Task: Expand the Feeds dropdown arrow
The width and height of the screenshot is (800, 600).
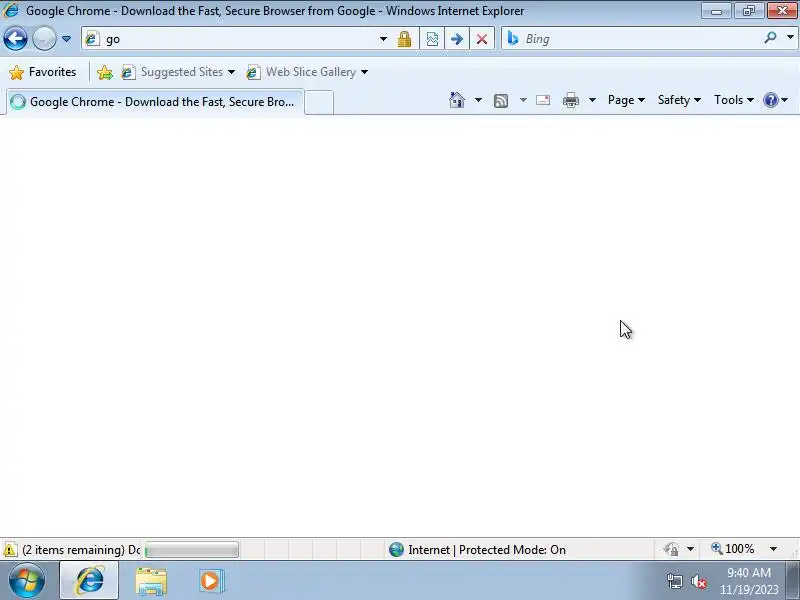Action: [523, 100]
